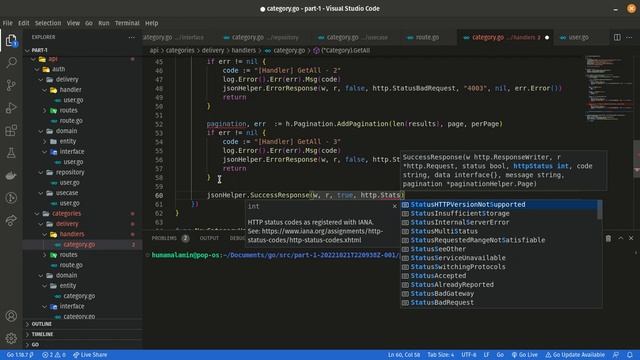Click the code minimap

pyautogui.click(x=608, y=88)
